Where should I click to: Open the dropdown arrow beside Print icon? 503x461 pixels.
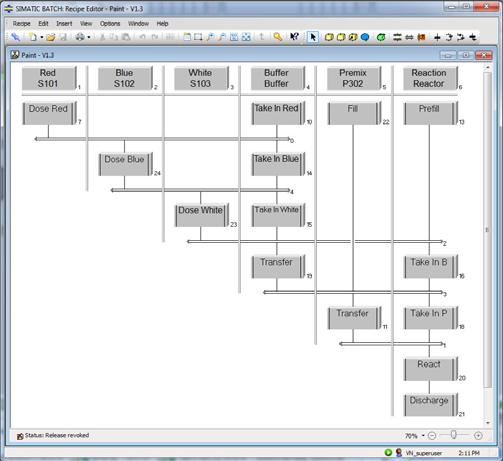pyautogui.click(x=89, y=37)
